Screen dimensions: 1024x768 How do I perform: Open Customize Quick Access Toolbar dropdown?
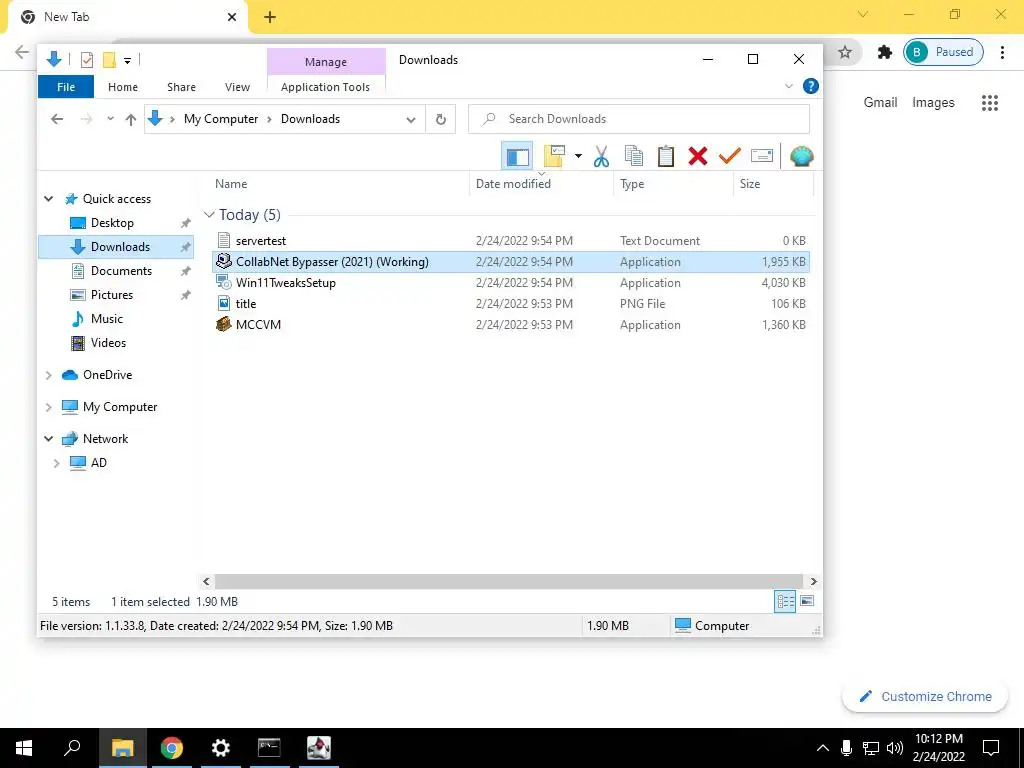[x=128, y=61]
